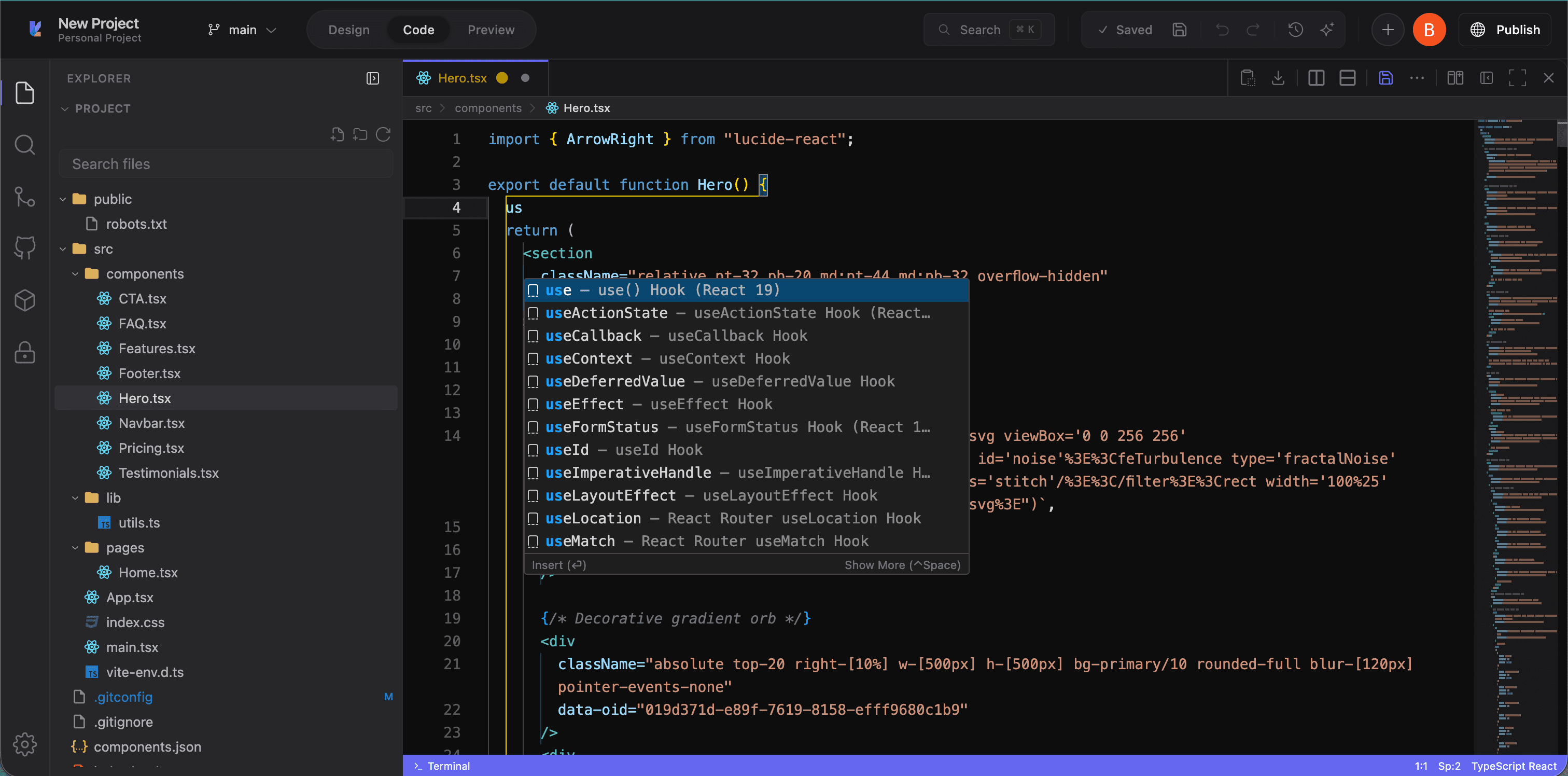Toggle the side panel collapse icon
The width and height of the screenshot is (1568, 776).
[1486, 78]
